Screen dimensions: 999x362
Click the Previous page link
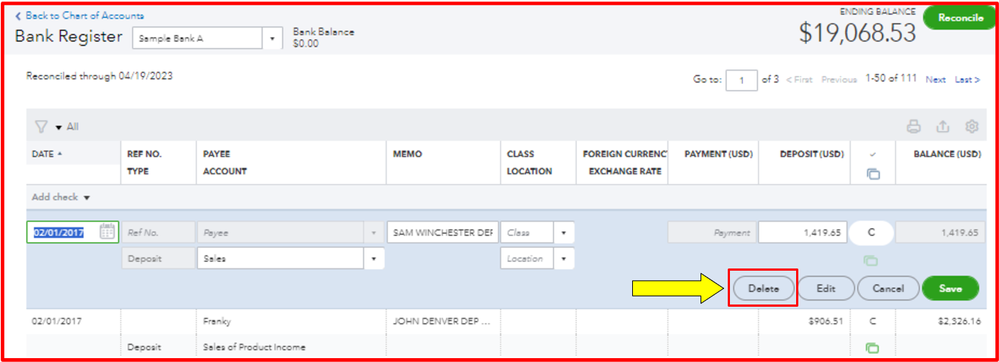click(x=839, y=80)
